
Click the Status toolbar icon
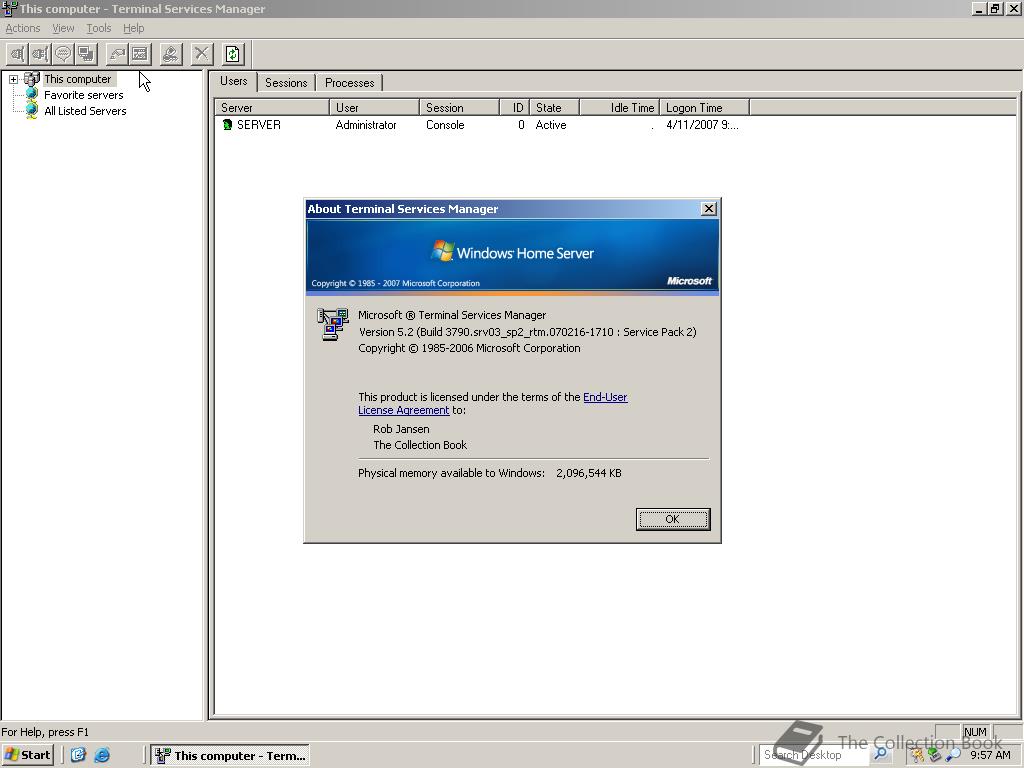click(x=140, y=54)
